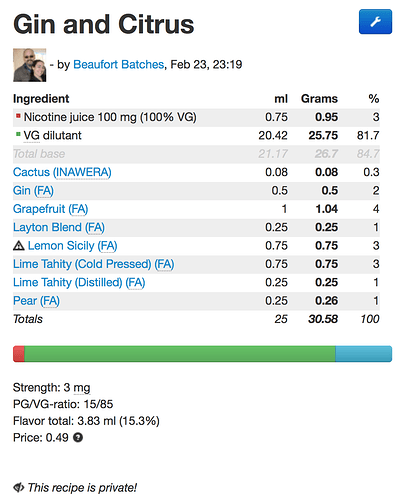Click the blue flavor segment of ratio bar
This screenshot has height=500, width=396.
click(x=364, y=354)
